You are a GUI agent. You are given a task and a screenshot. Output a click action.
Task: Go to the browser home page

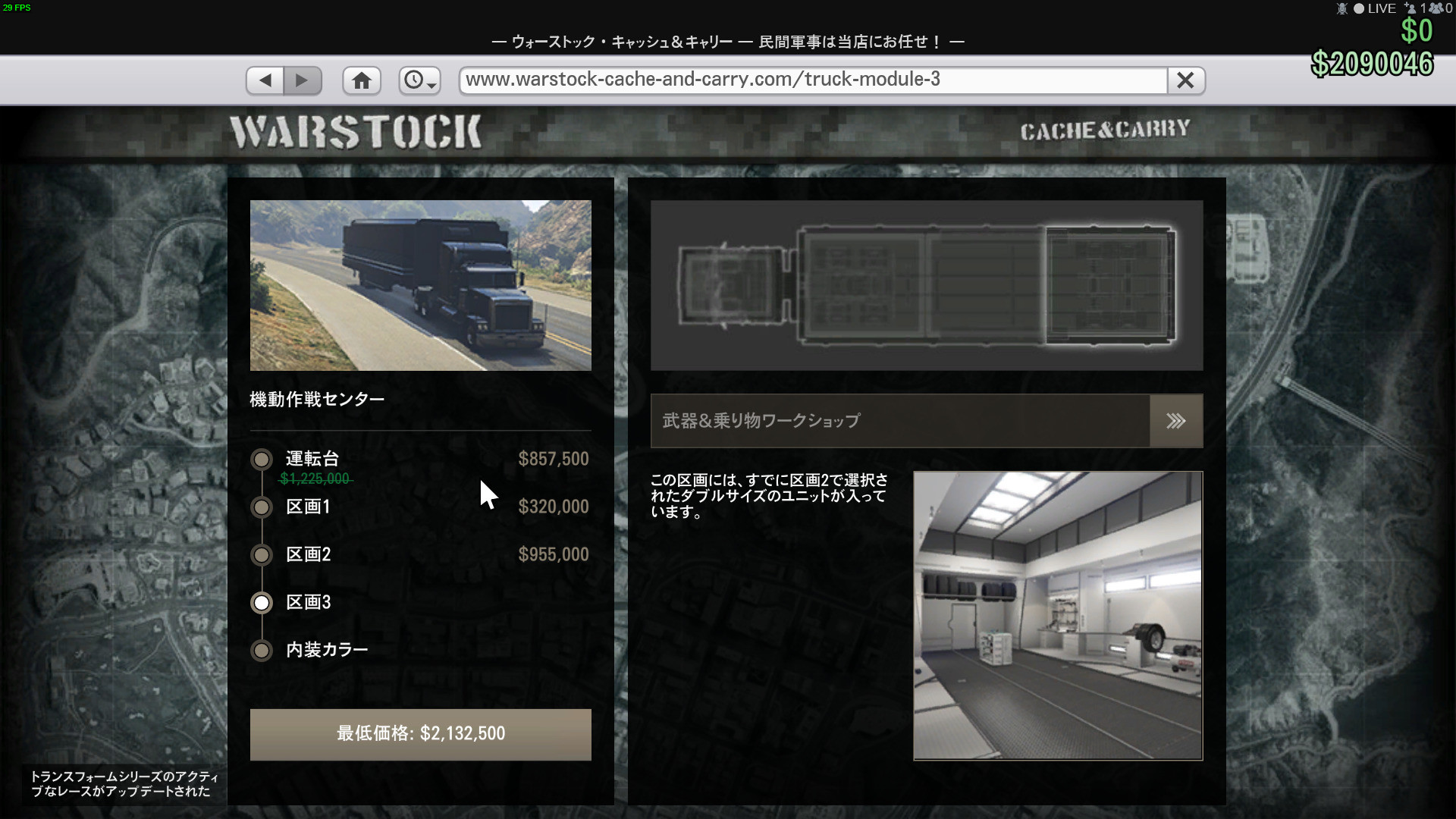[x=362, y=80]
